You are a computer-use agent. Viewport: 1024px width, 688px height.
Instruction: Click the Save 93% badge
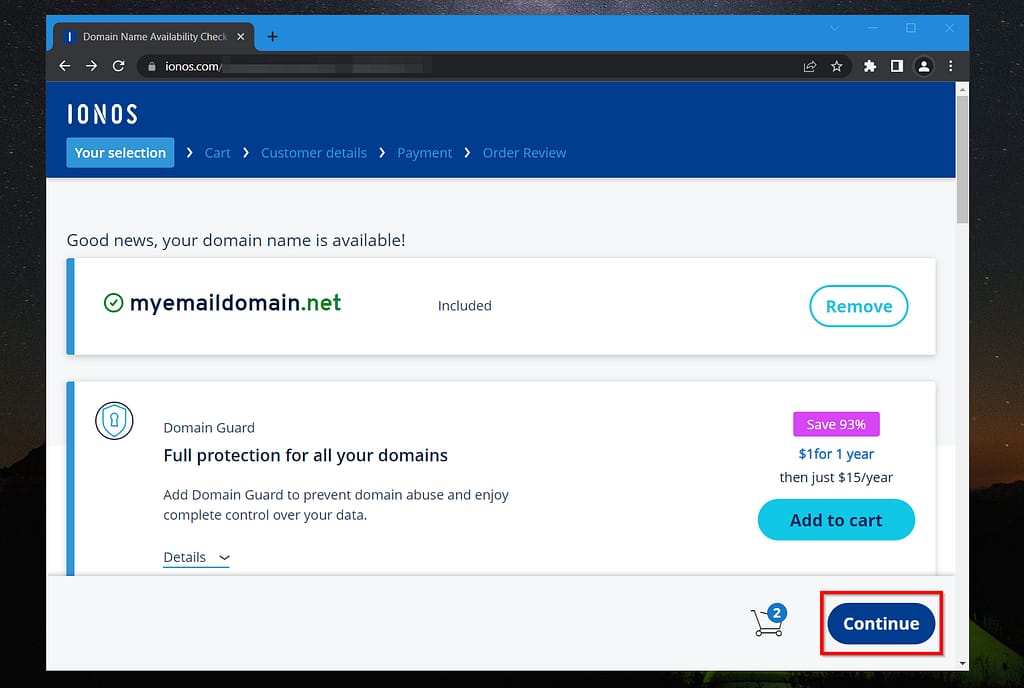click(x=836, y=424)
